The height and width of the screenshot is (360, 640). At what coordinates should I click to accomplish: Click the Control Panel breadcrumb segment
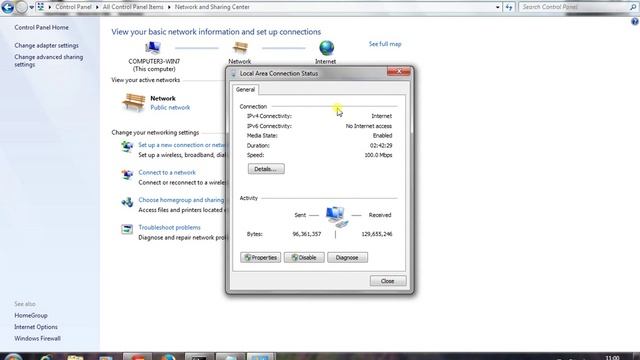click(73, 7)
